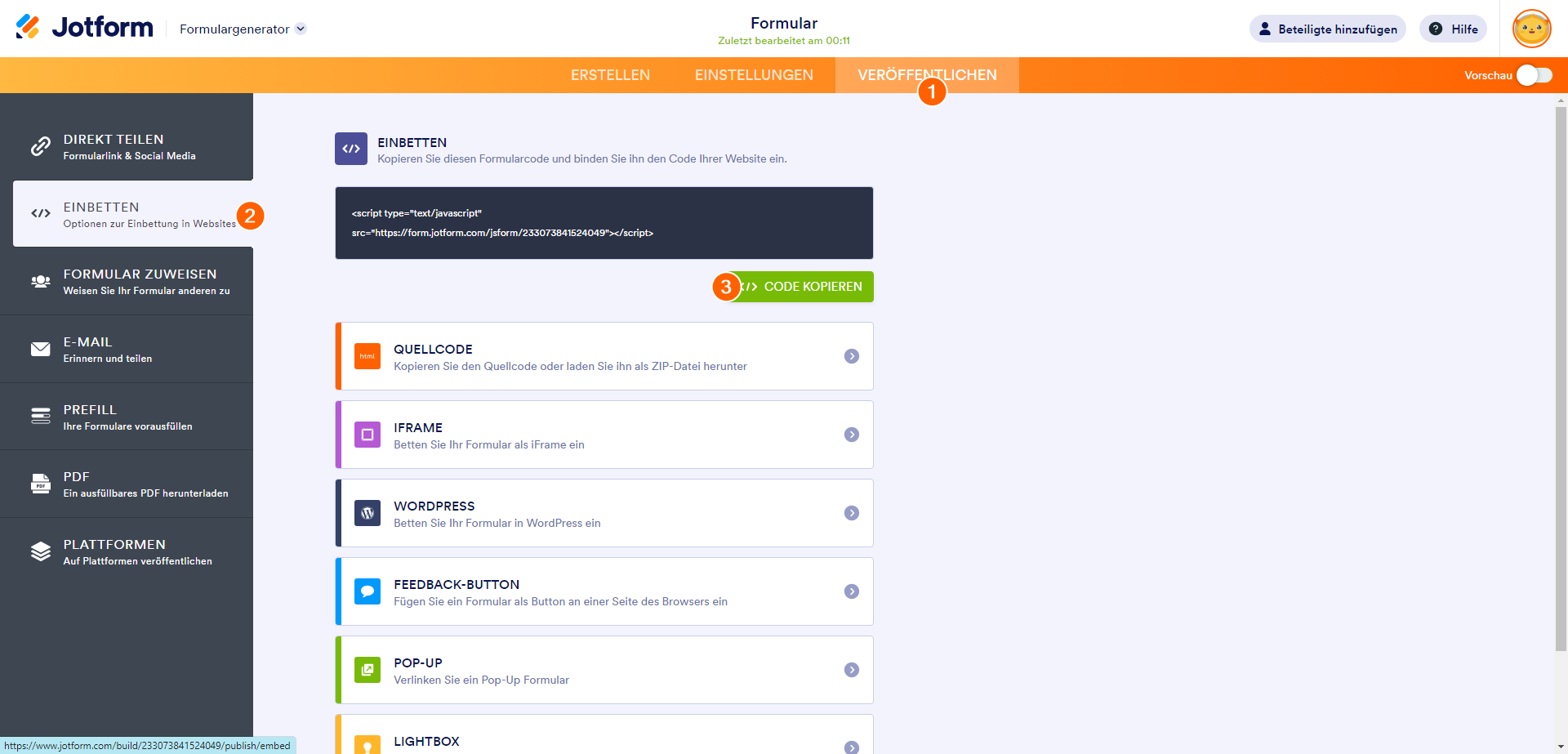Click the Hilfe question mark icon
1568x754 pixels.
pyautogui.click(x=1435, y=29)
